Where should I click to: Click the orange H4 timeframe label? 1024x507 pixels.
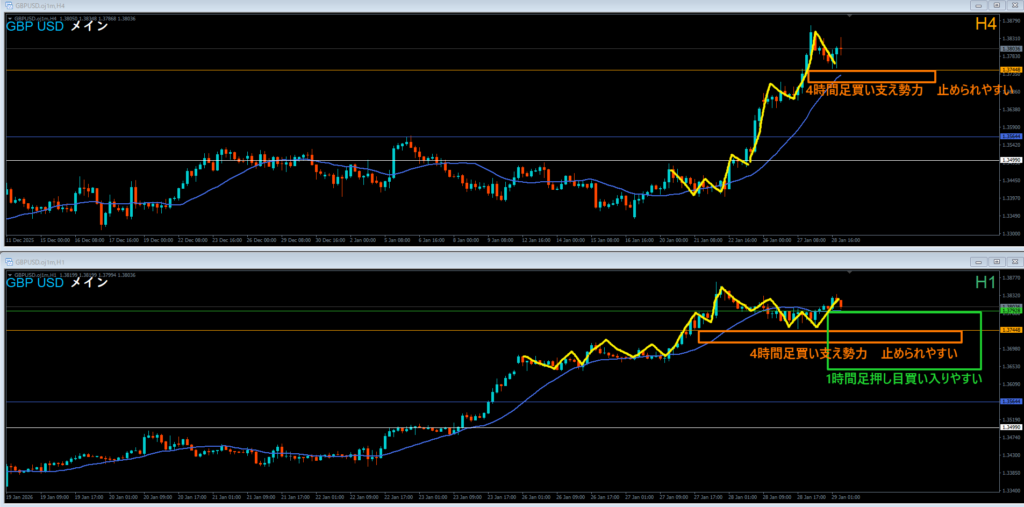984,25
